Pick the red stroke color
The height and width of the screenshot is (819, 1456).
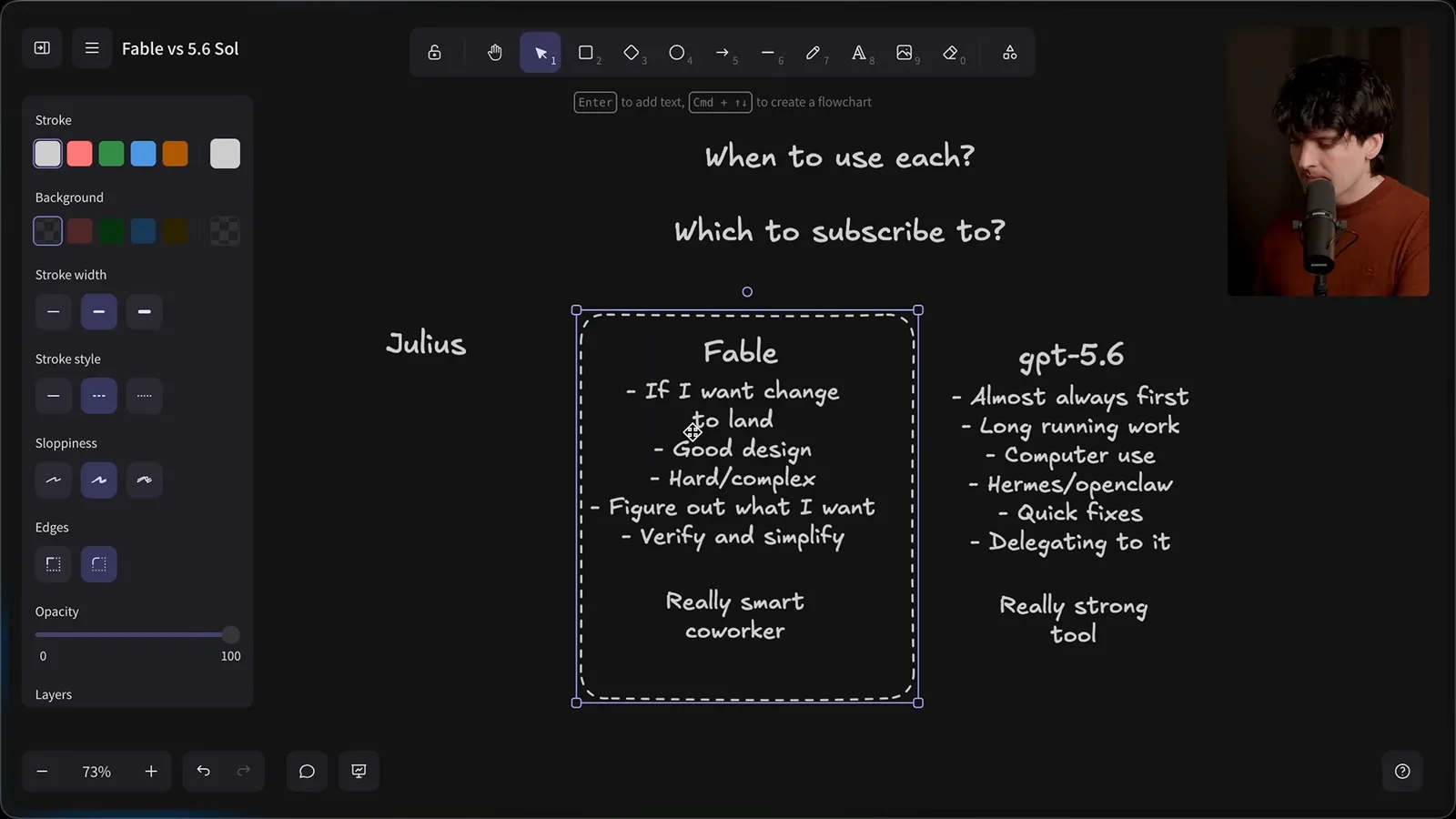pyautogui.click(x=80, y=154)
